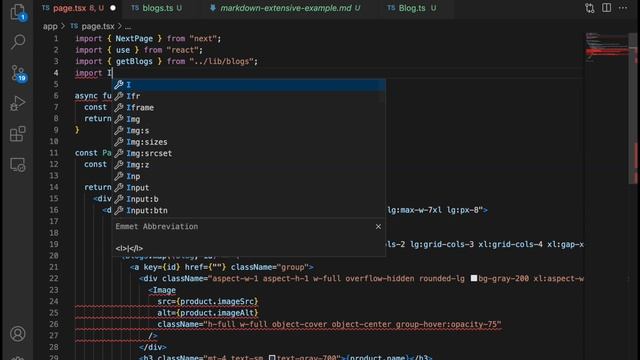Click the closing </div> tag on line 28
Image resolution: width=640 pixels, height=360 pixels.
(x=152, y=347)
